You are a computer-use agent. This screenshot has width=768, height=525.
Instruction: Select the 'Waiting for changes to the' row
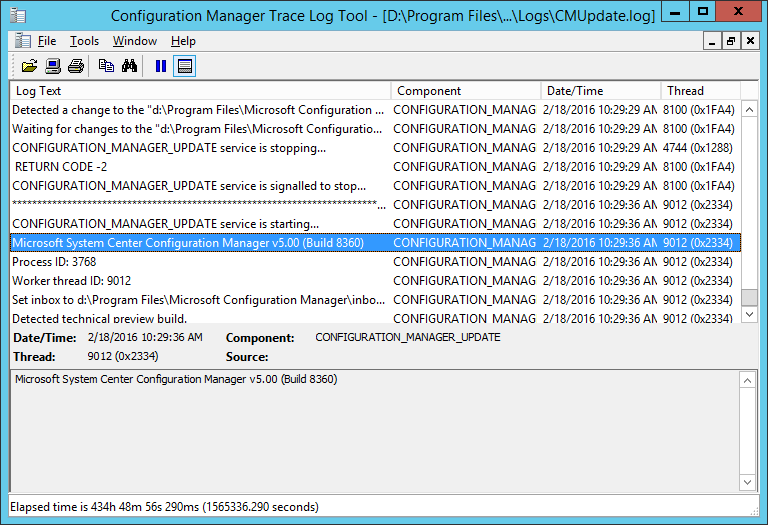click(x=376, y=129)
